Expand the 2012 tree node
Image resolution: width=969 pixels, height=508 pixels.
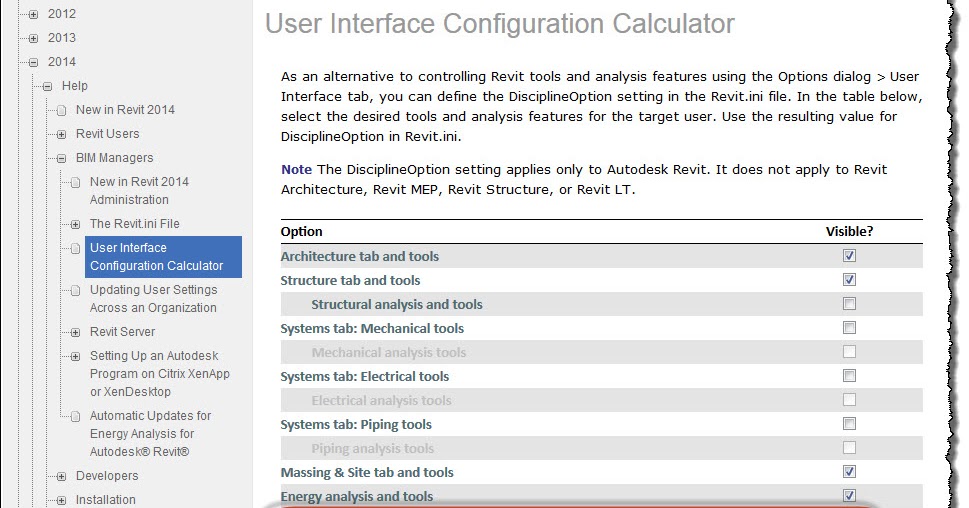click(33, 14)
